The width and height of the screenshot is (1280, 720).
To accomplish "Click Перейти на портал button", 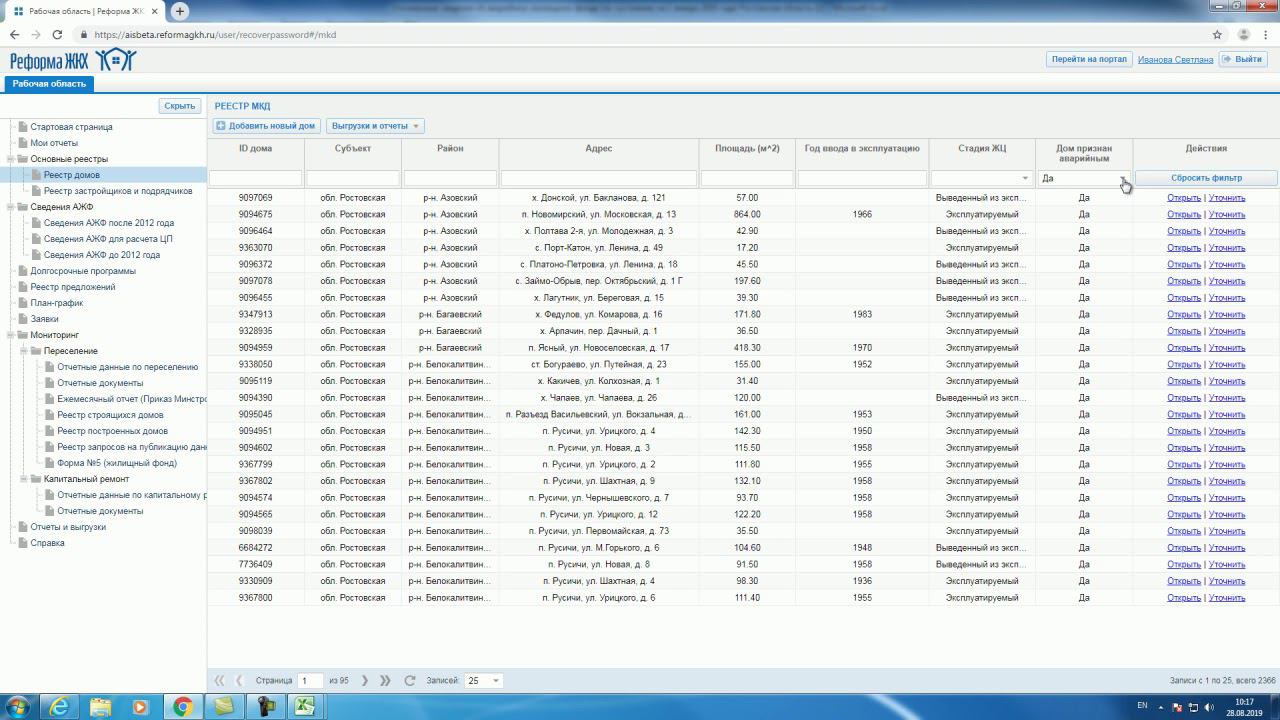I will point(1089,59).
